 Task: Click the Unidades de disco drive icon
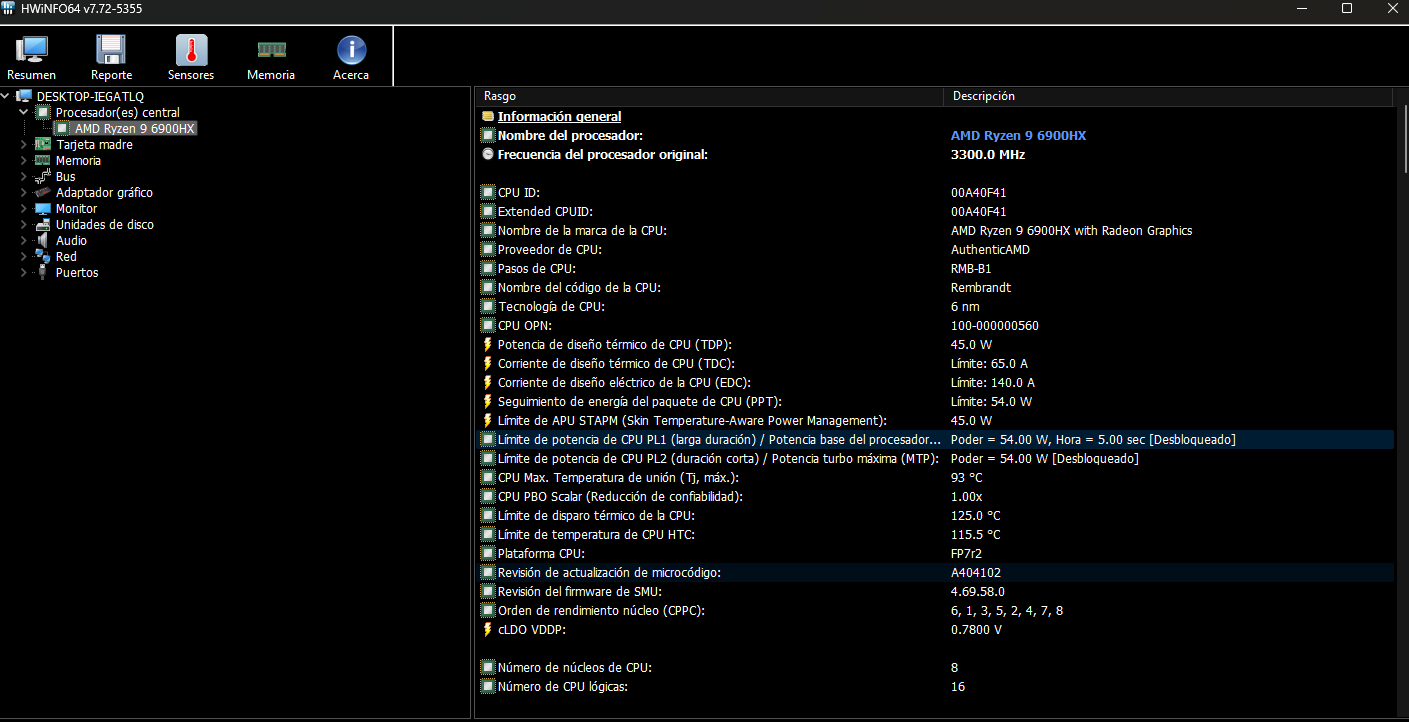point(42,224)
